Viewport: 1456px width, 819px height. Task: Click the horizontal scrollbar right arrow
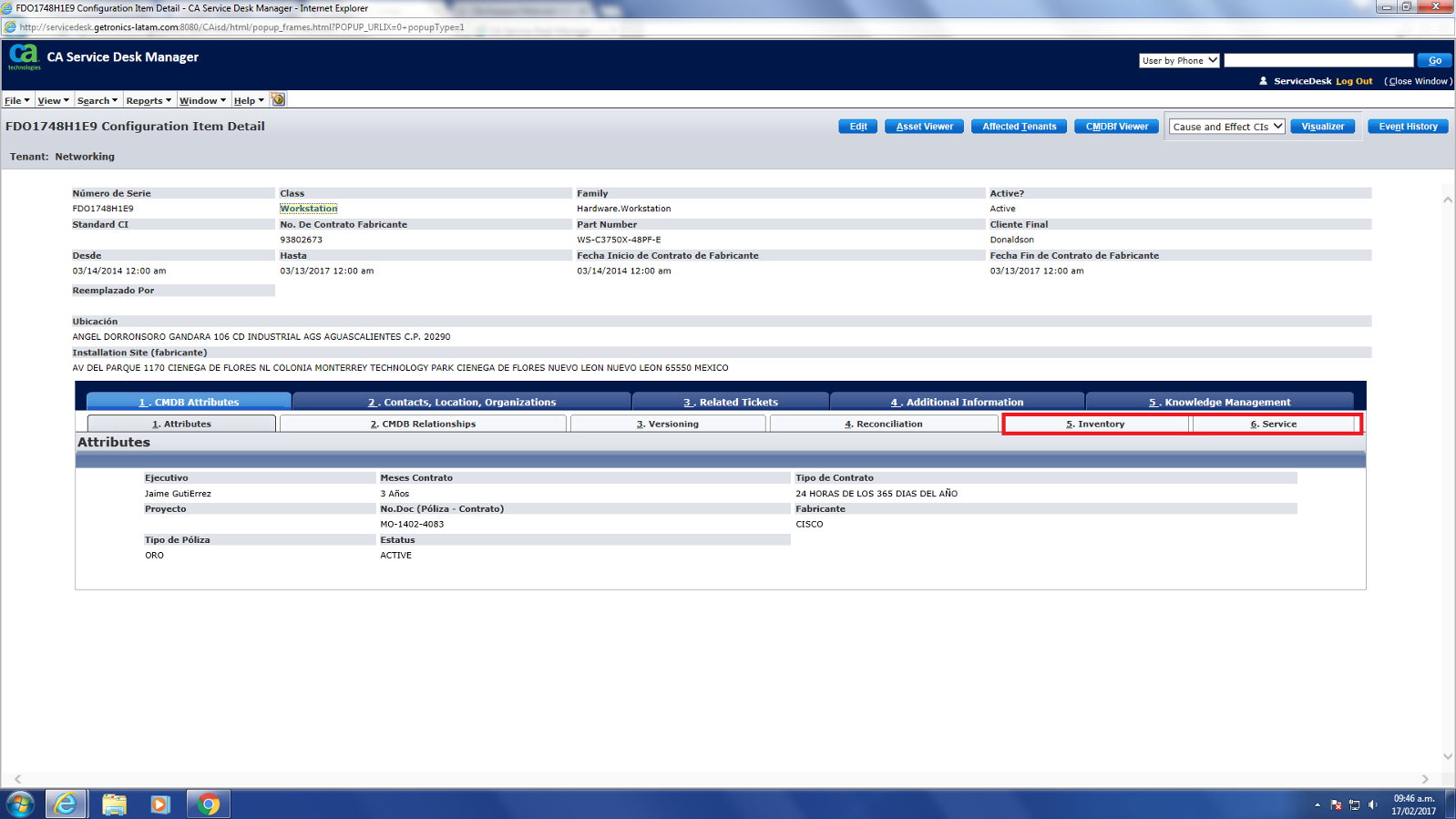tap(1425, 779)
